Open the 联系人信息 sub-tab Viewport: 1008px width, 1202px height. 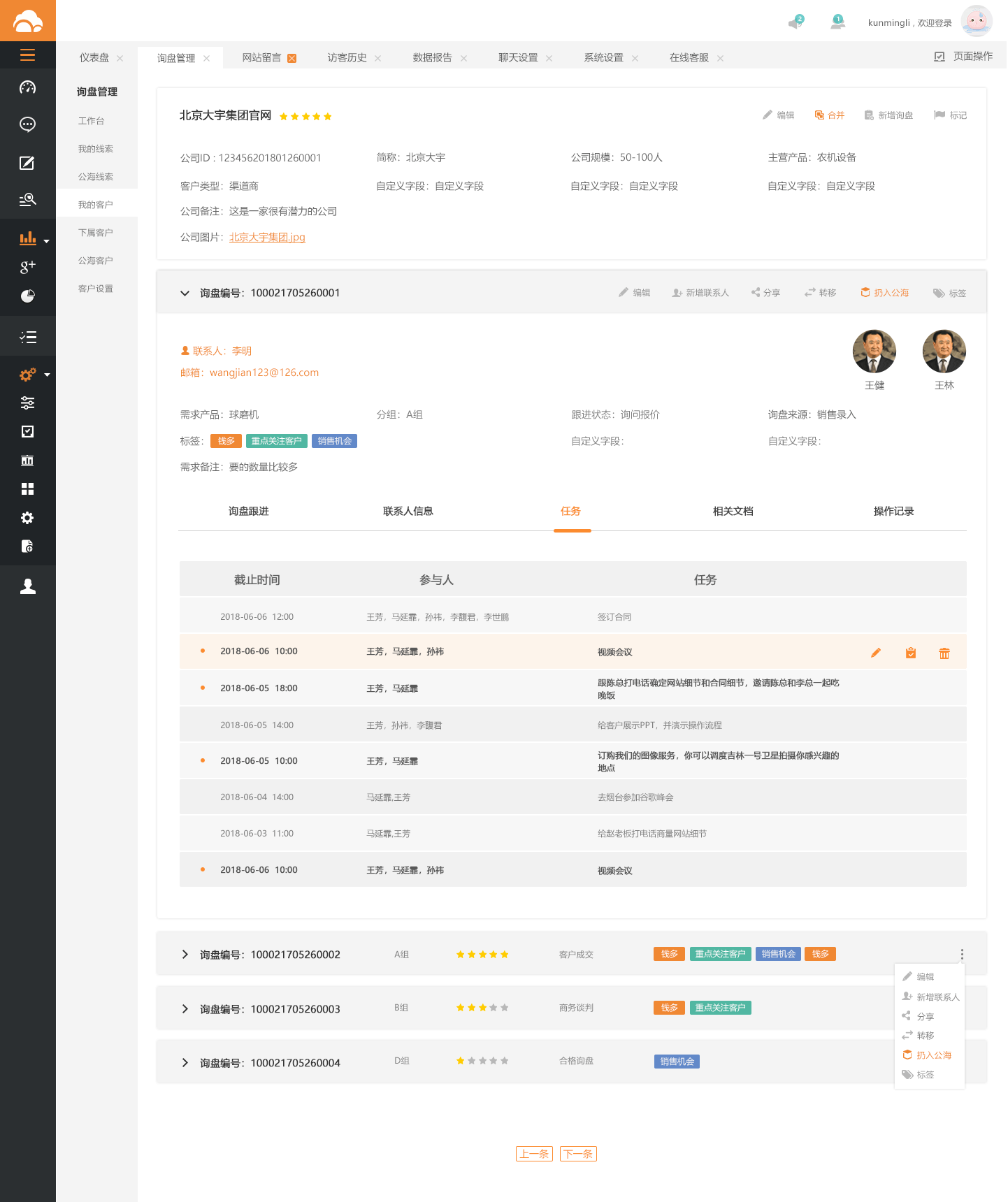pos(408,511)
